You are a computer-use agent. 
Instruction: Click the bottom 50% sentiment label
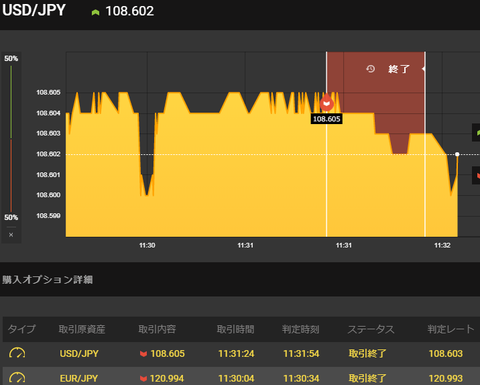tap(11, 218)
